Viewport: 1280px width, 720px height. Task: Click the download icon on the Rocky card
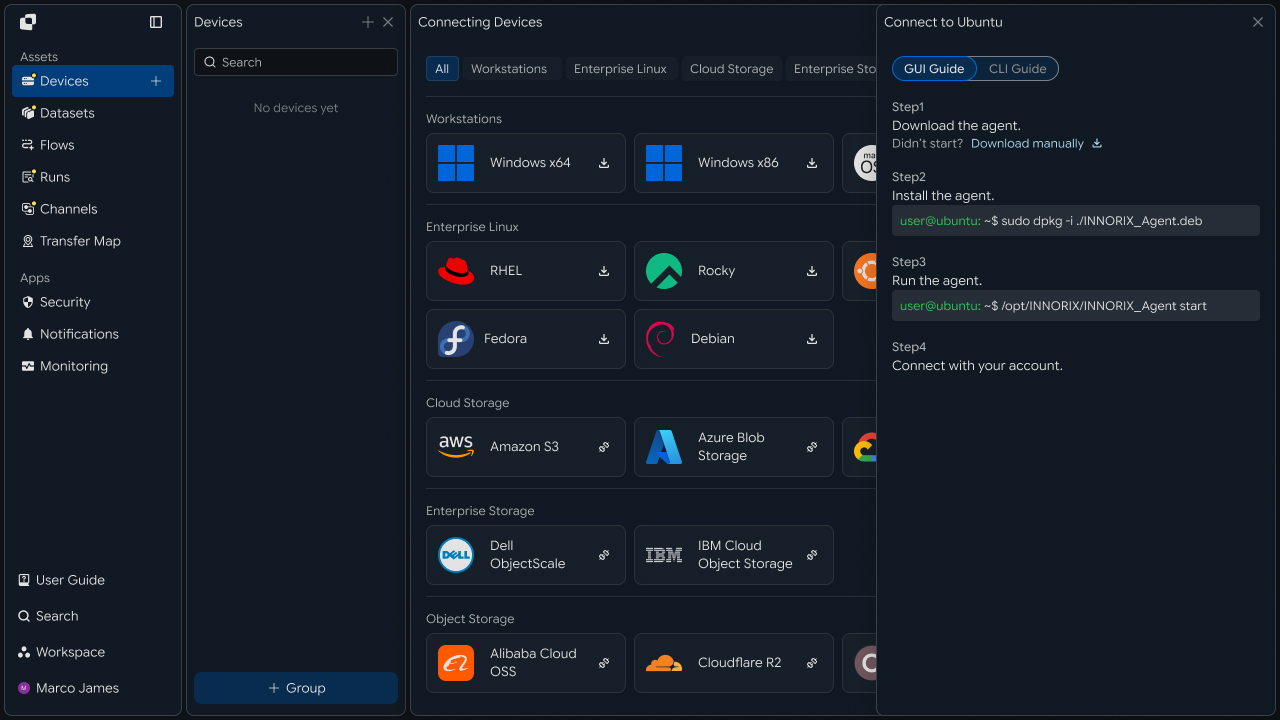(x=812, y=271)
